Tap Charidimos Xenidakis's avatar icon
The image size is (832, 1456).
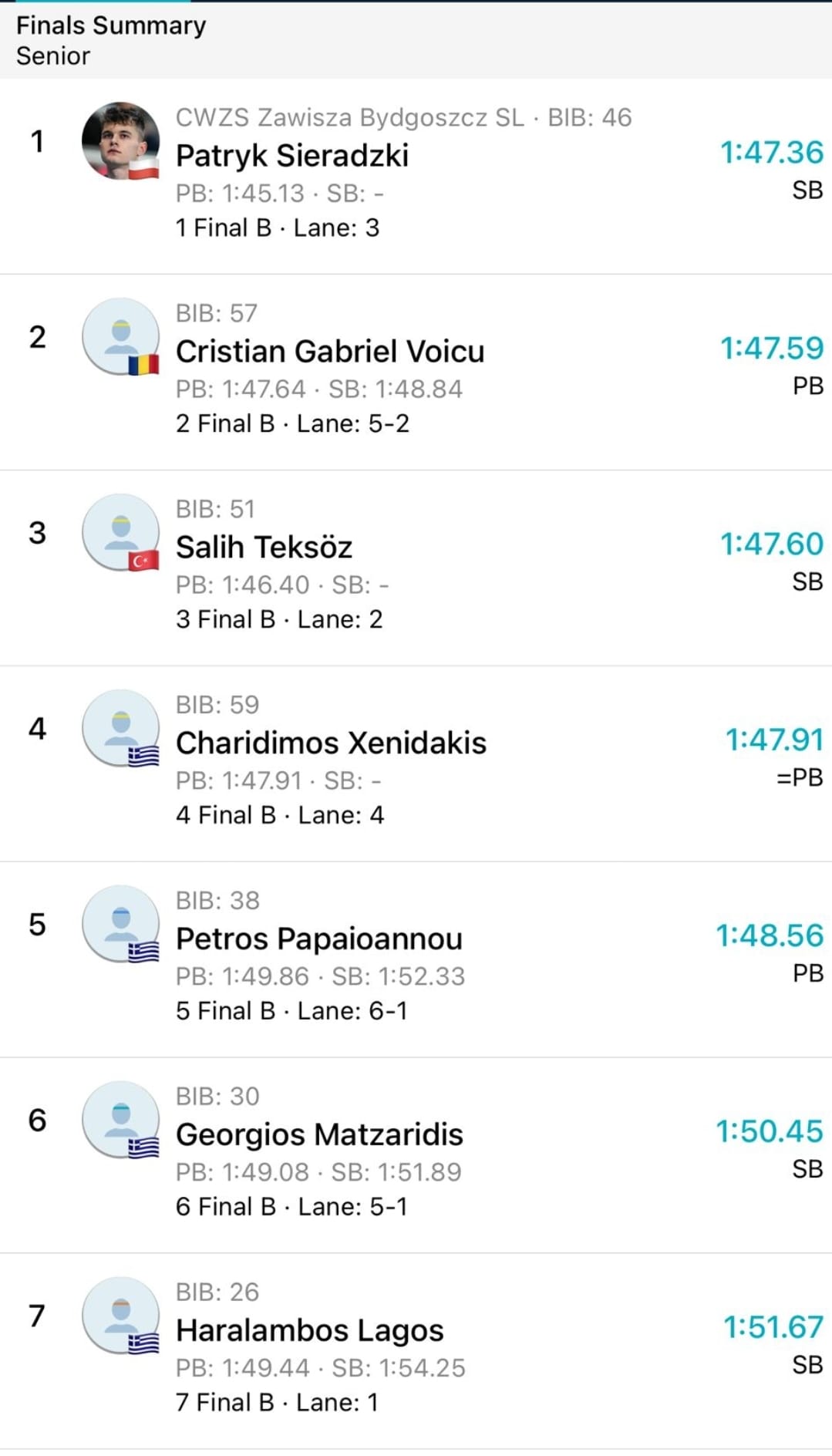point(120,728)
